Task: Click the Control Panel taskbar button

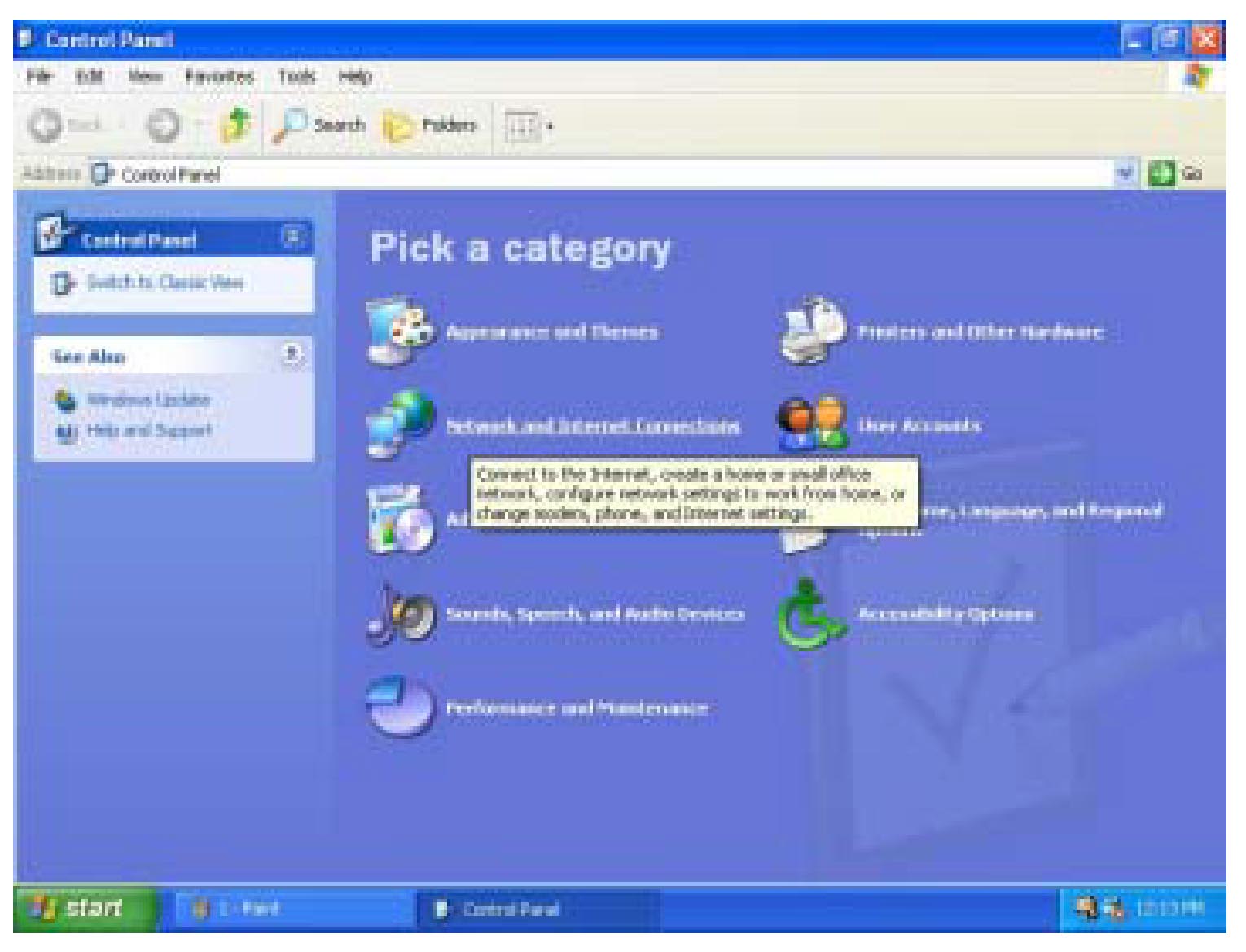Action: (x=537, y=909)
